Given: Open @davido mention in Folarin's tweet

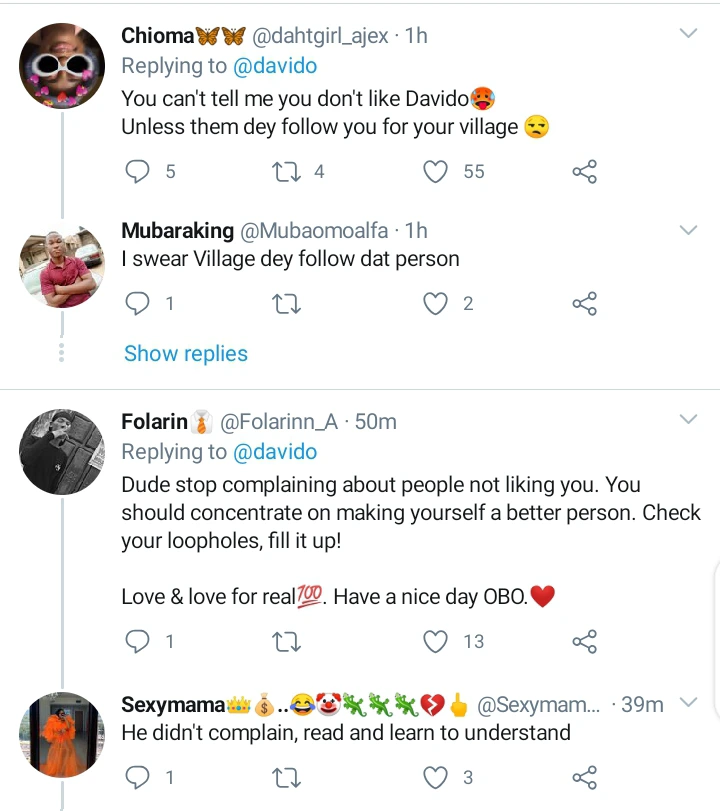Looking at the screenshot, I should 275,452.
